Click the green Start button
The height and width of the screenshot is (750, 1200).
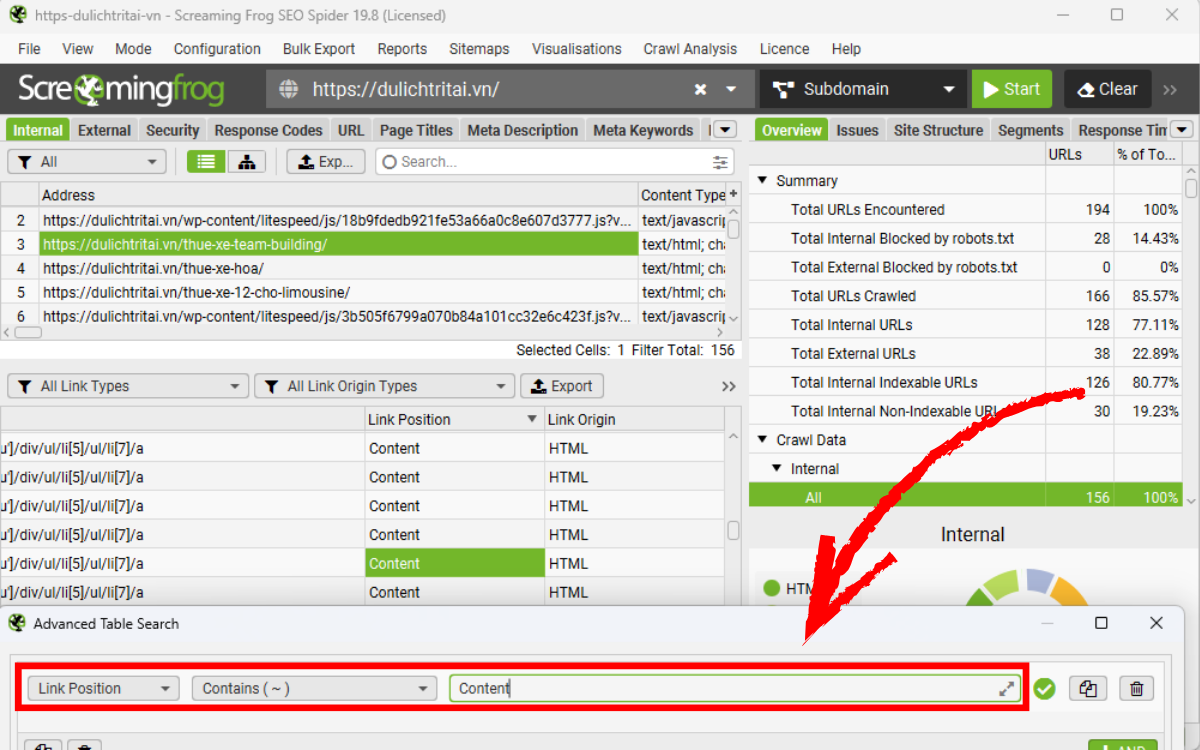pyautogui.click(x=1011, y=89)
